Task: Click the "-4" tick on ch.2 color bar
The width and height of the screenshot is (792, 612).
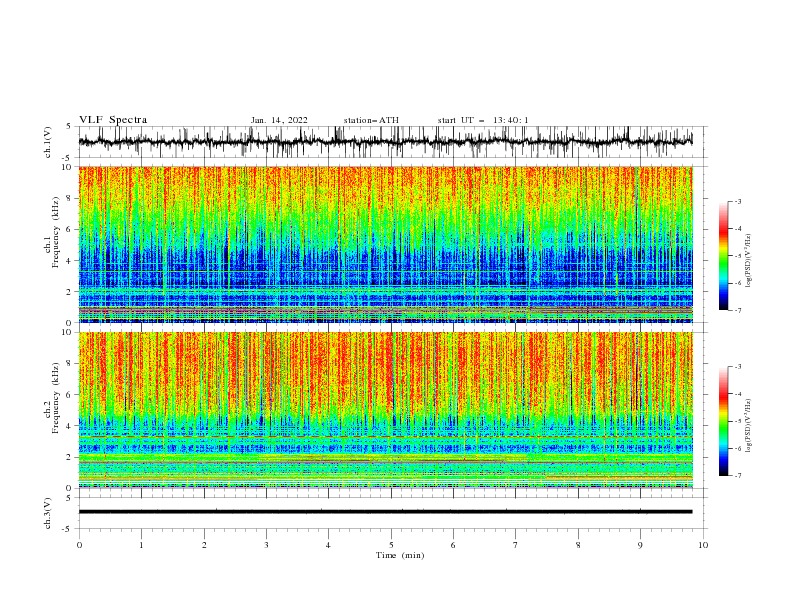Action: (x=738, y=394)
